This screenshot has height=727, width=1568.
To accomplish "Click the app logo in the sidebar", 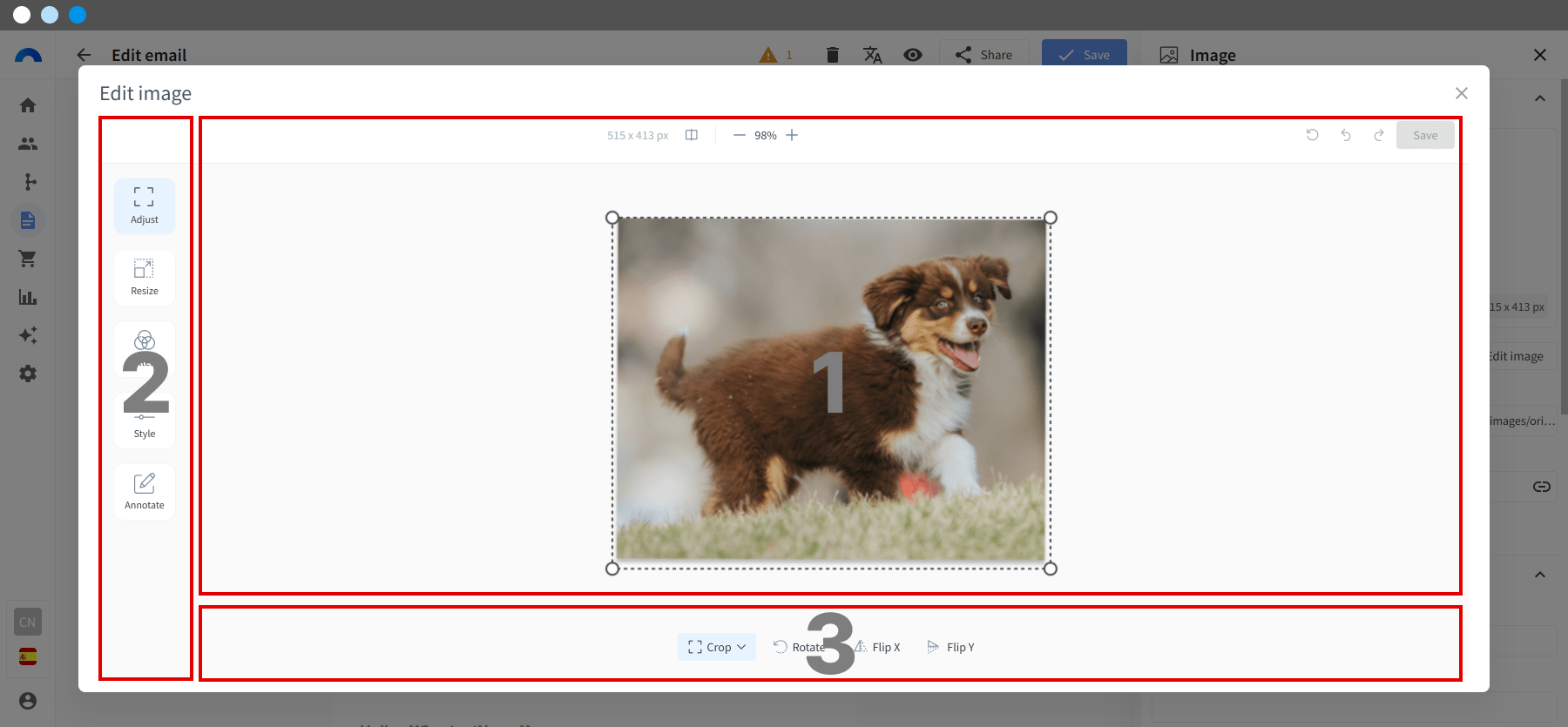I will tap(28, 55).
